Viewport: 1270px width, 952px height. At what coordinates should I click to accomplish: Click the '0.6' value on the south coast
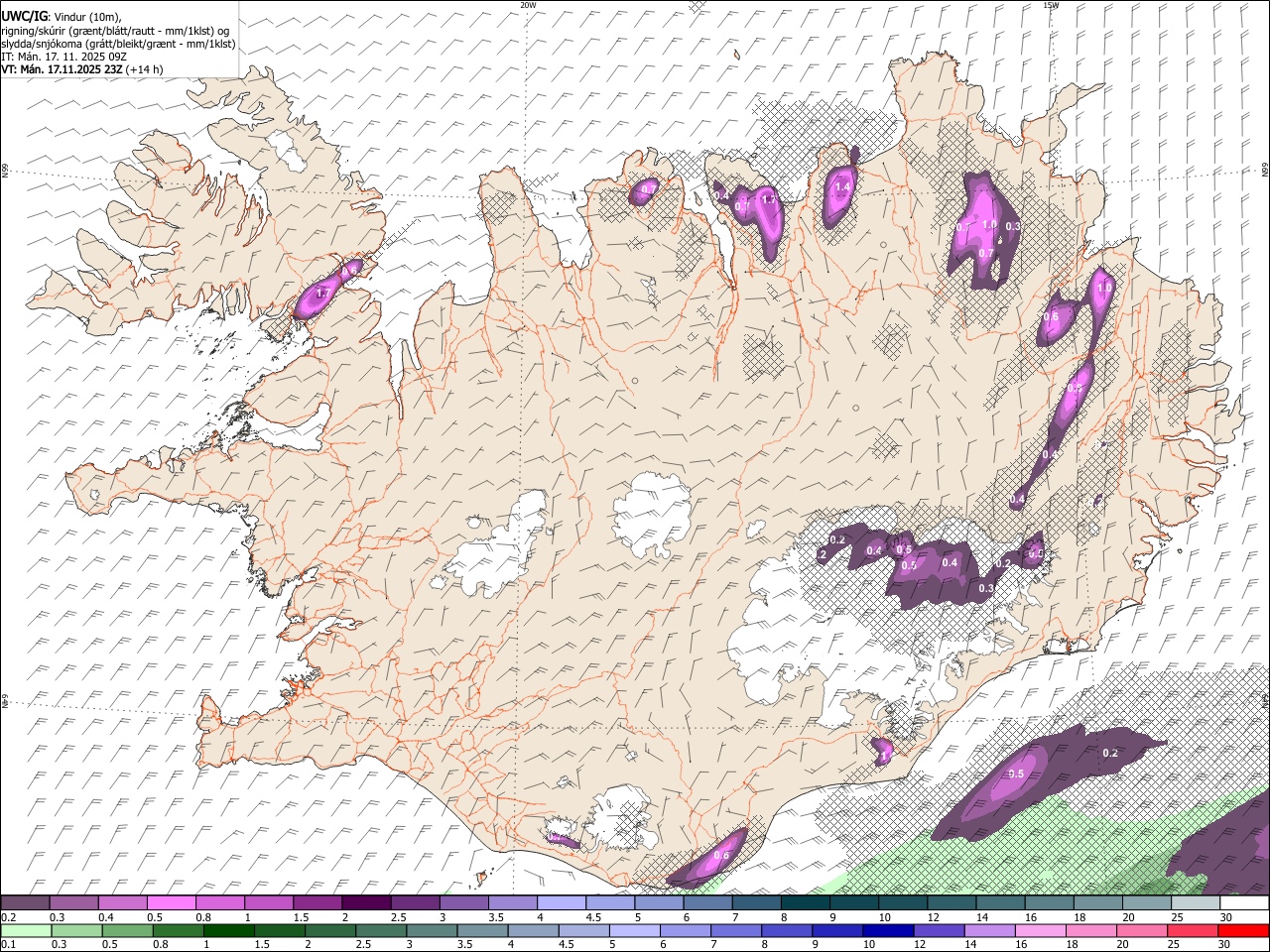tap(721, 856)
